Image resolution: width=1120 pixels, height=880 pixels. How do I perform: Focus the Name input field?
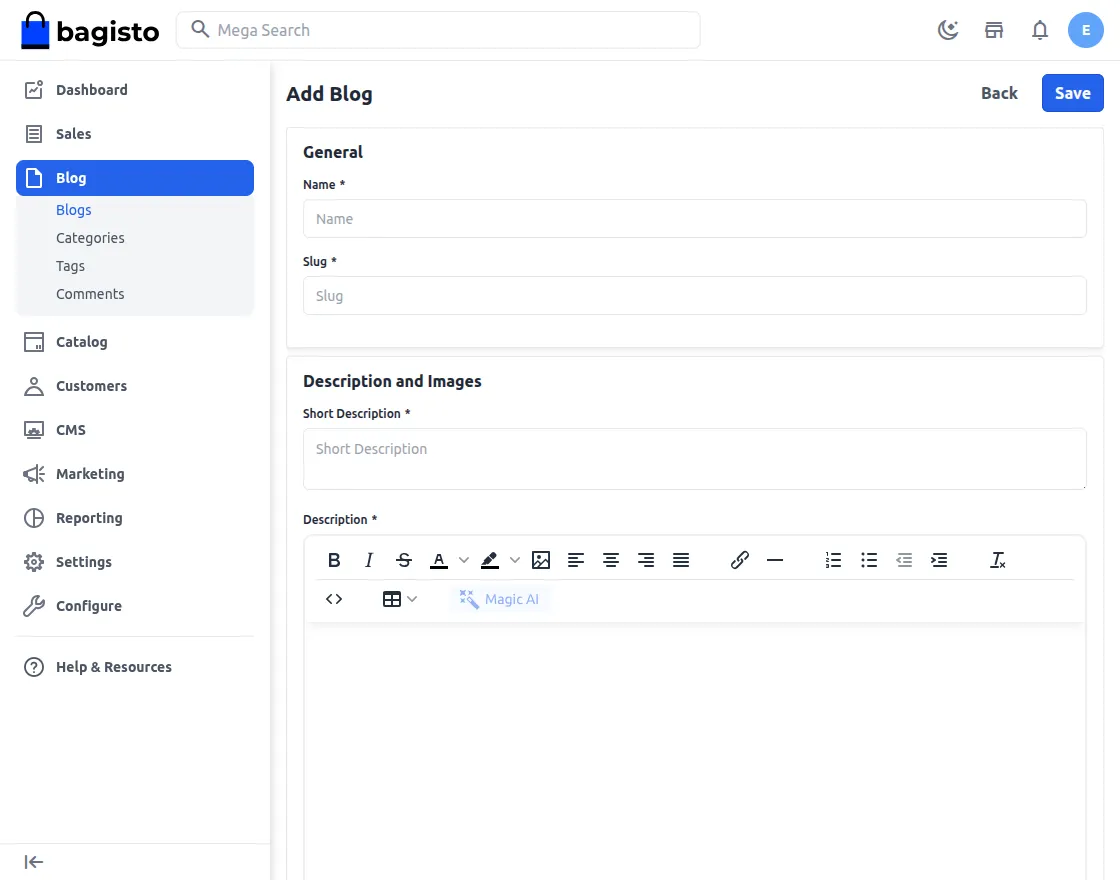pyautogui.click(x=694, y=219)
